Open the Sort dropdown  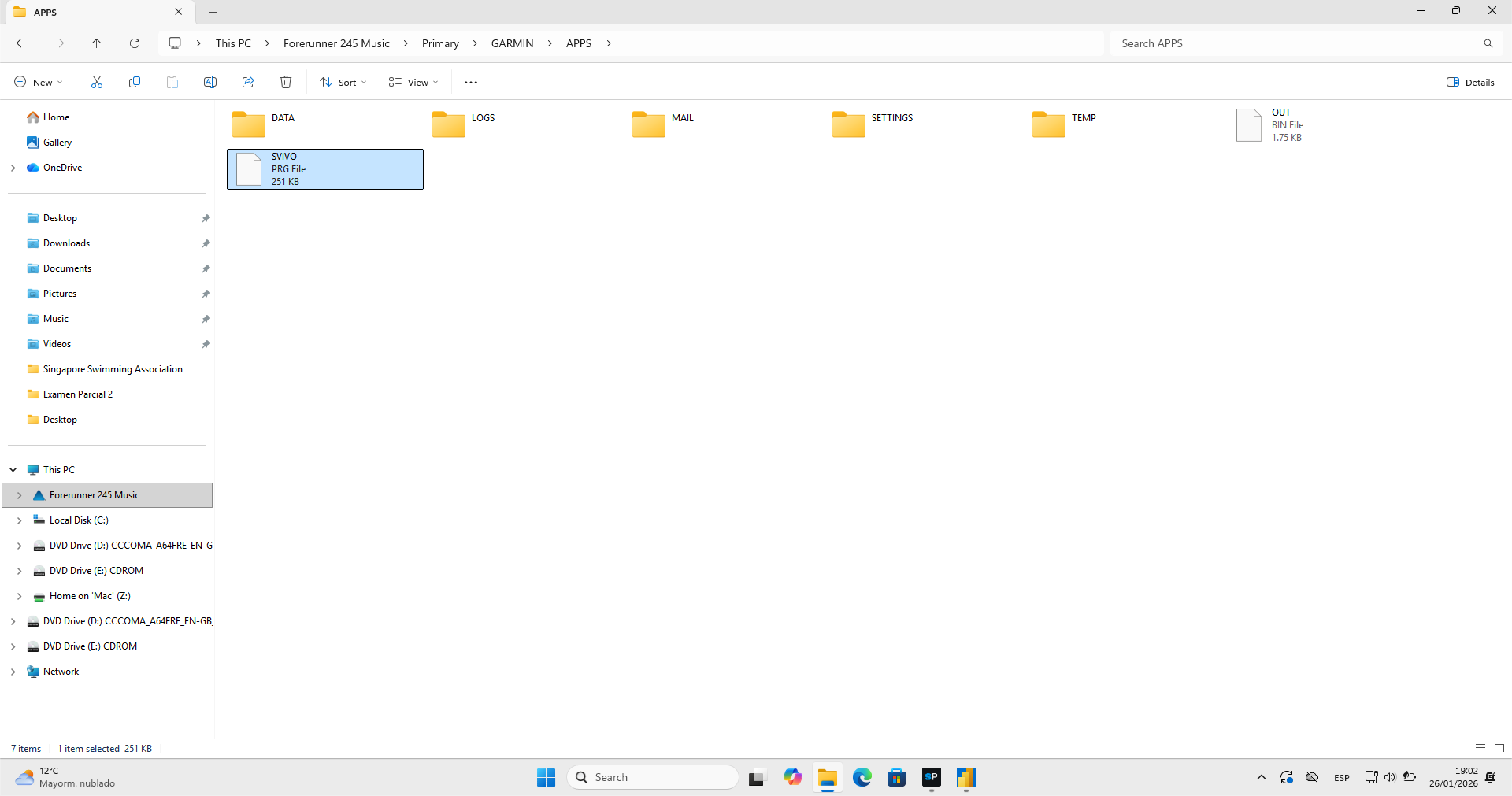(x=343, y=82)
